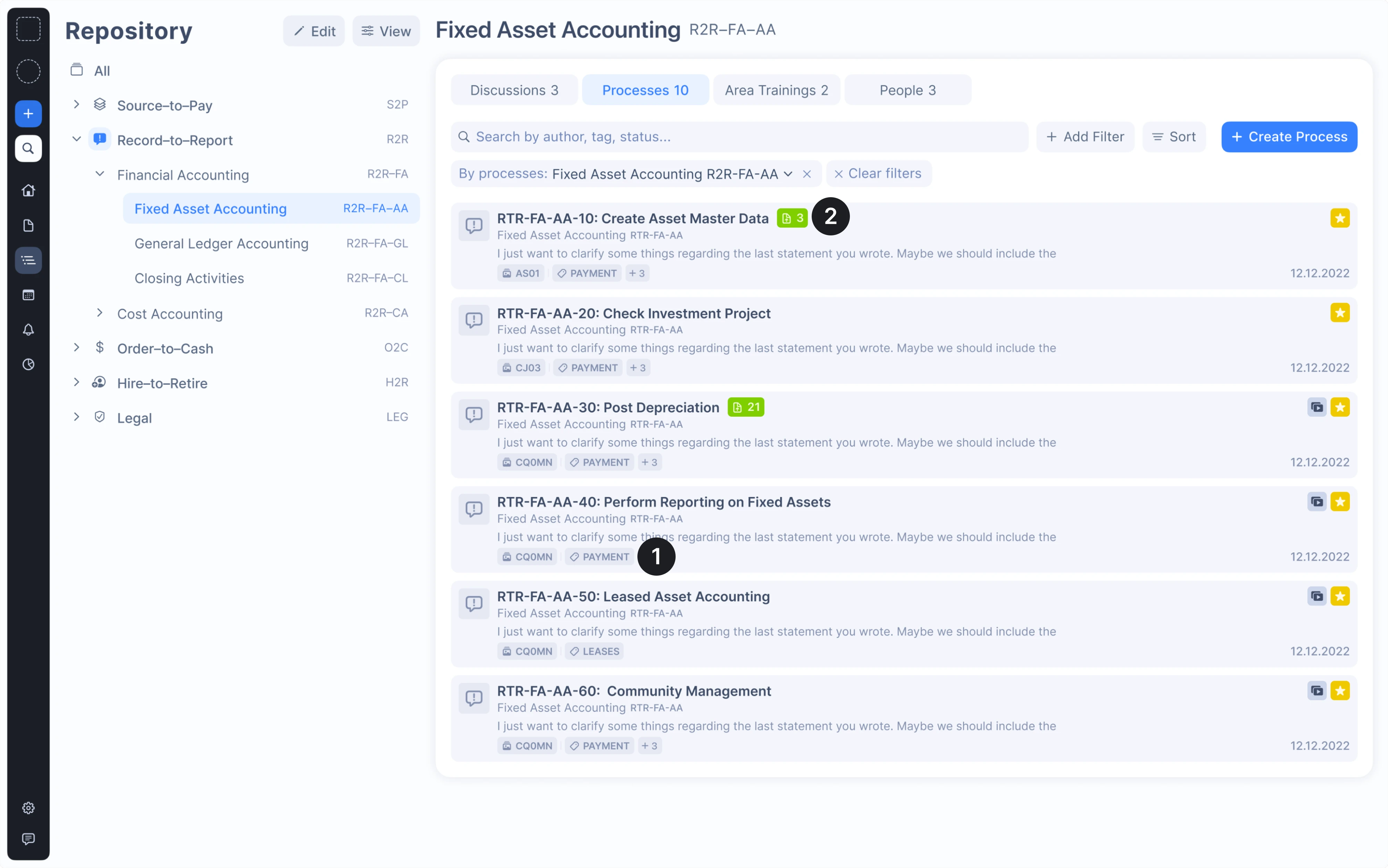1388x868 pixels.
Task: Open settings gear in sidebar
Action: (x=28, y=808)
